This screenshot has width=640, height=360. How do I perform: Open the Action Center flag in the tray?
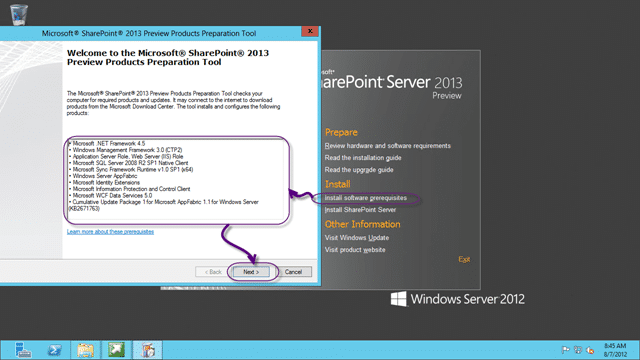566,350
